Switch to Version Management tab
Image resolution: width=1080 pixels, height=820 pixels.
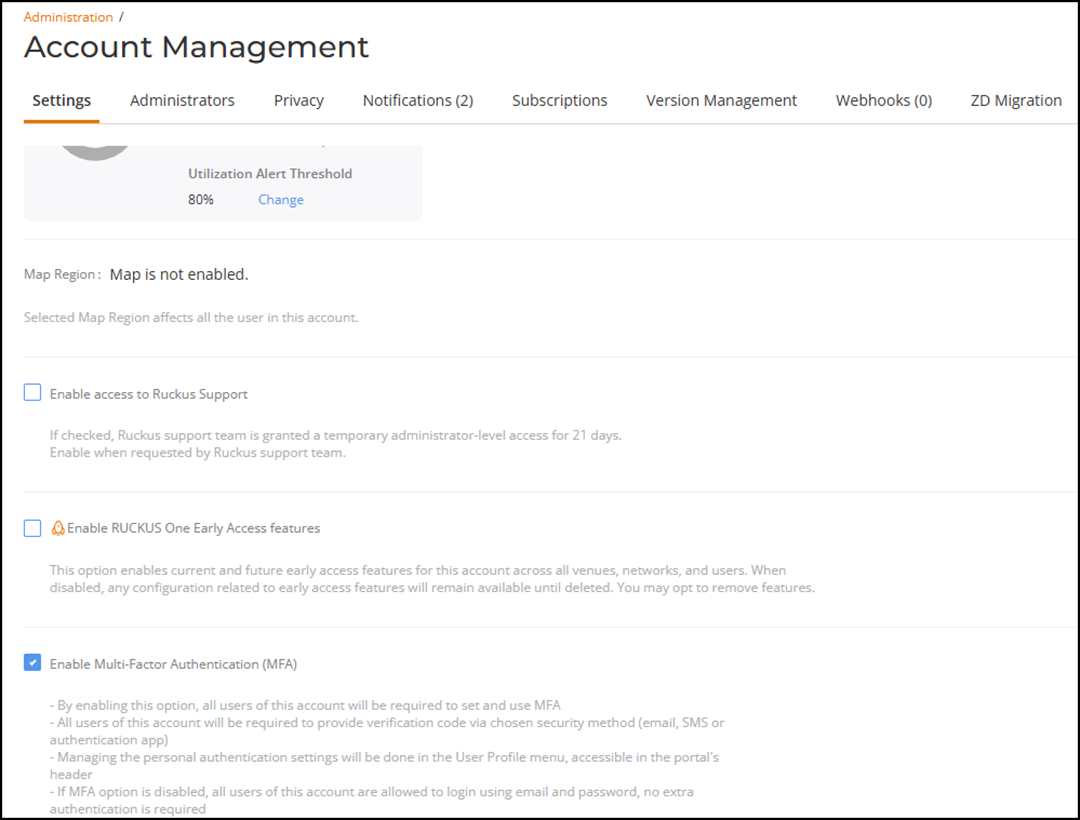[x=721, y=101]
